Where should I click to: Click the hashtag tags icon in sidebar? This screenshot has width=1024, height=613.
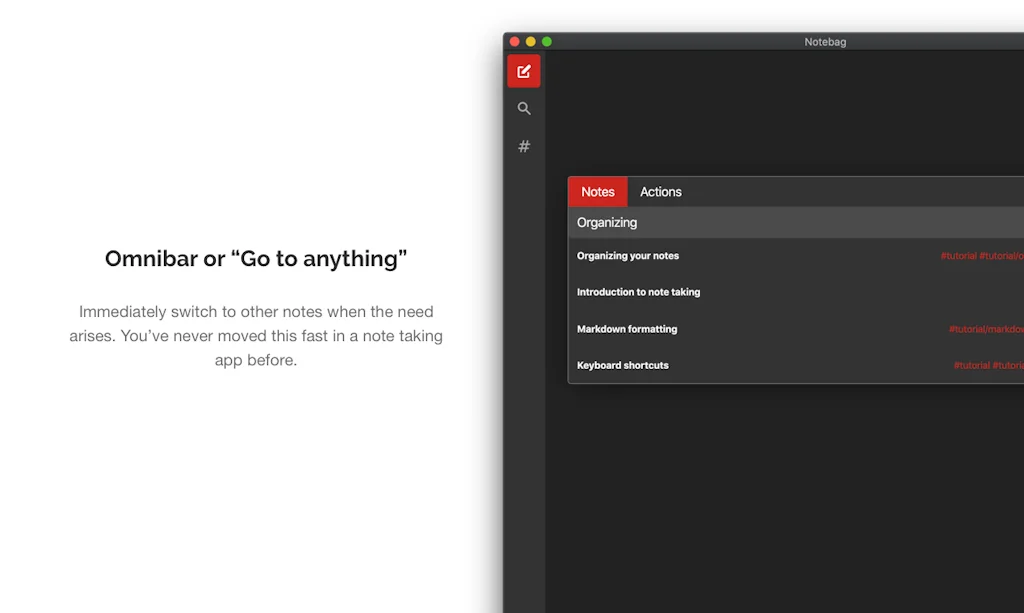524,146
